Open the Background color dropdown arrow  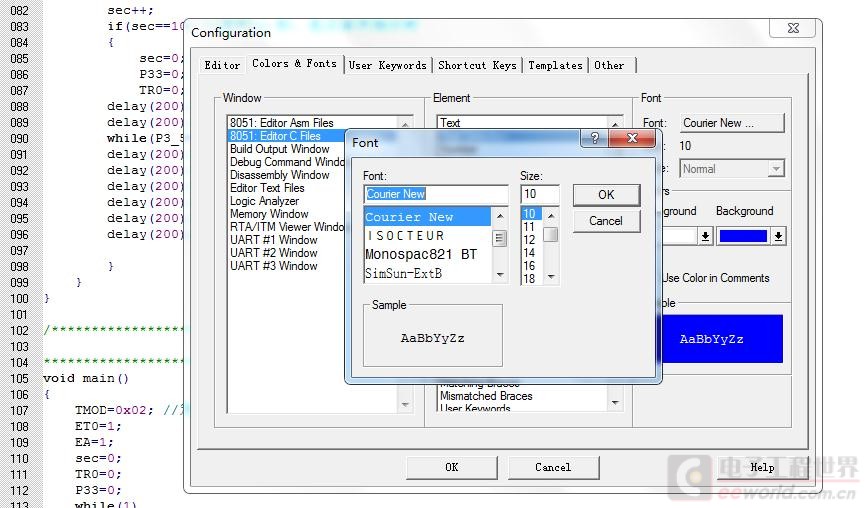778,236
